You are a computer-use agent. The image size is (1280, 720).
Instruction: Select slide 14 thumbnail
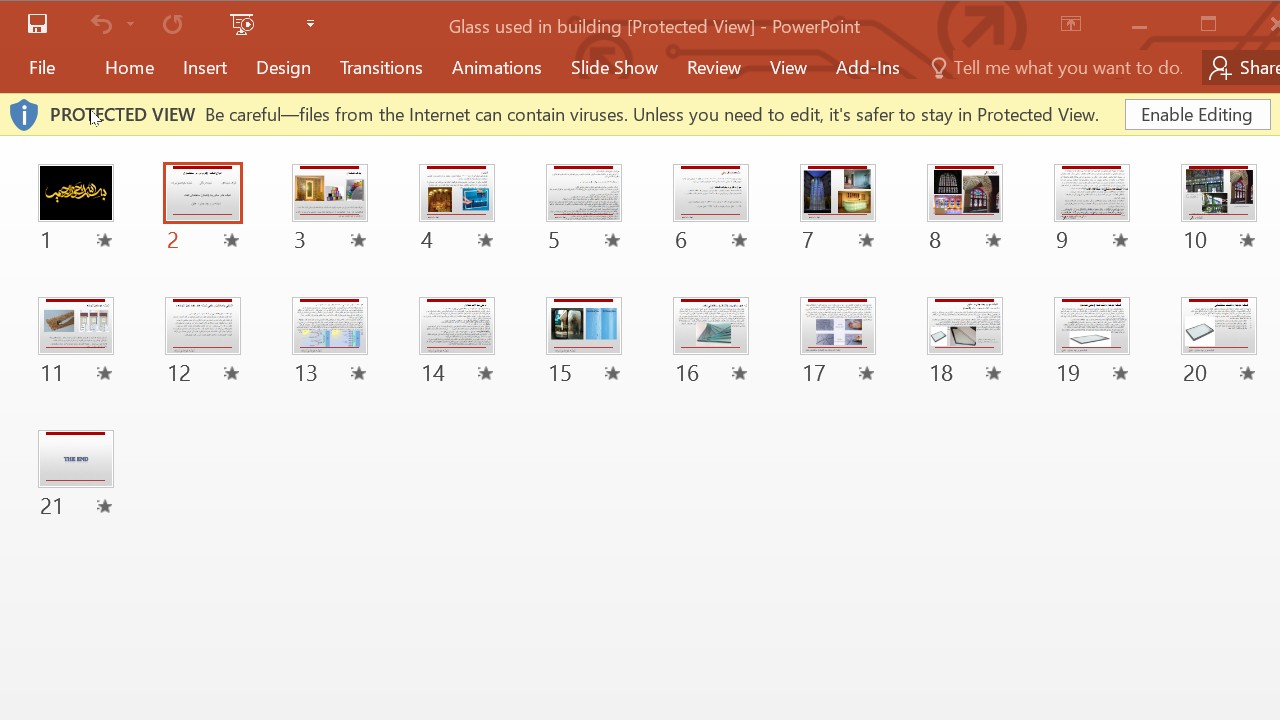point(457,326)
